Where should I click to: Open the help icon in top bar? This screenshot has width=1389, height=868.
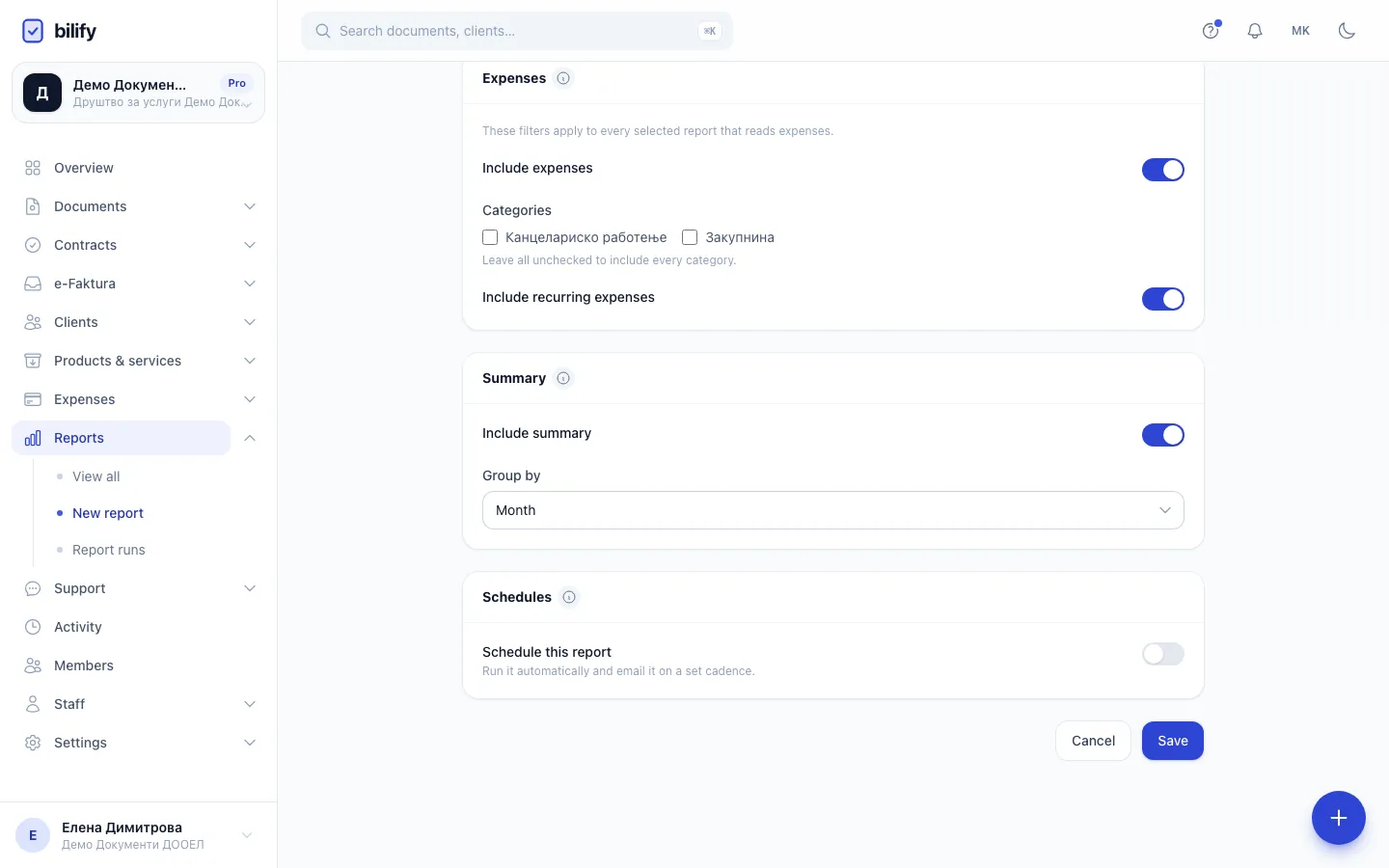[1211, 31]
